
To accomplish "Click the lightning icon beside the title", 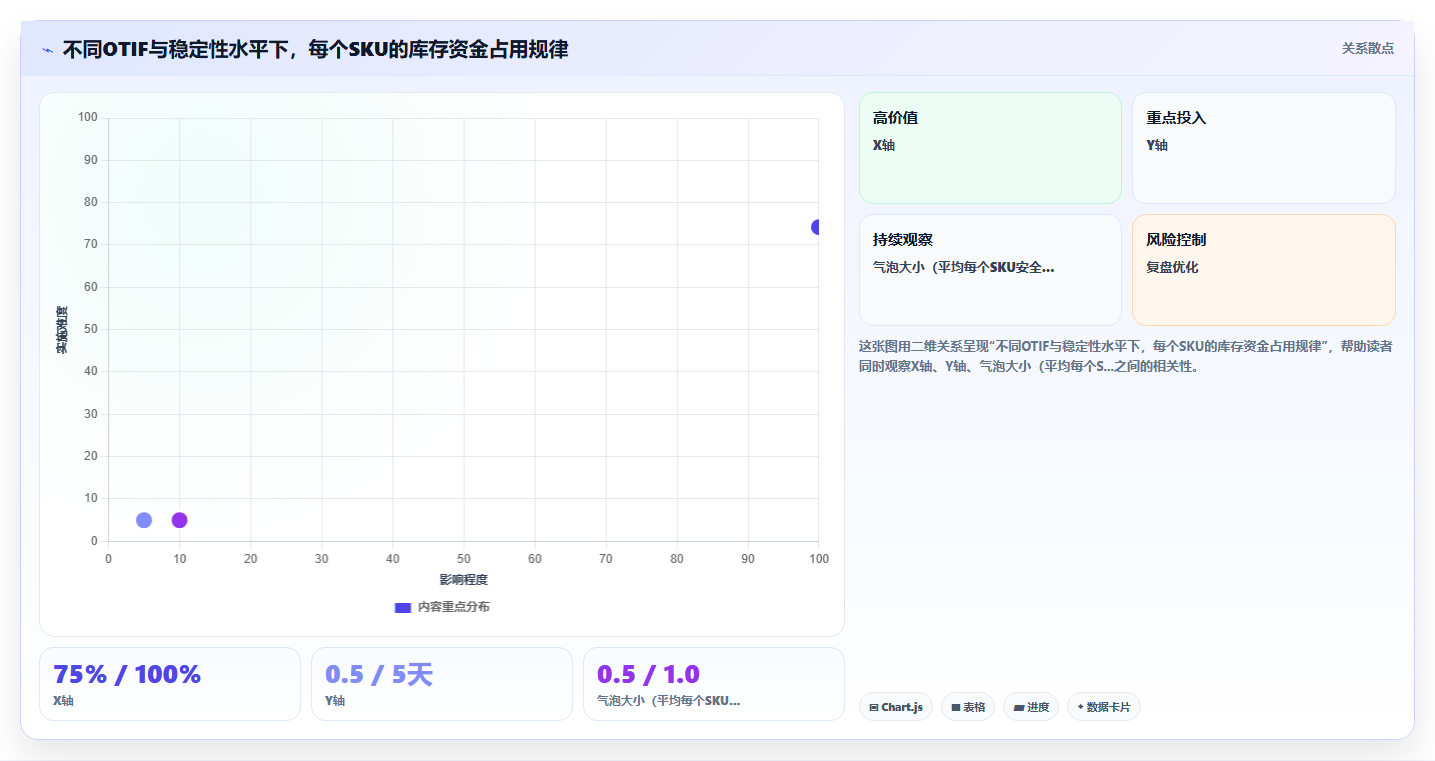I will coord(47,50).
